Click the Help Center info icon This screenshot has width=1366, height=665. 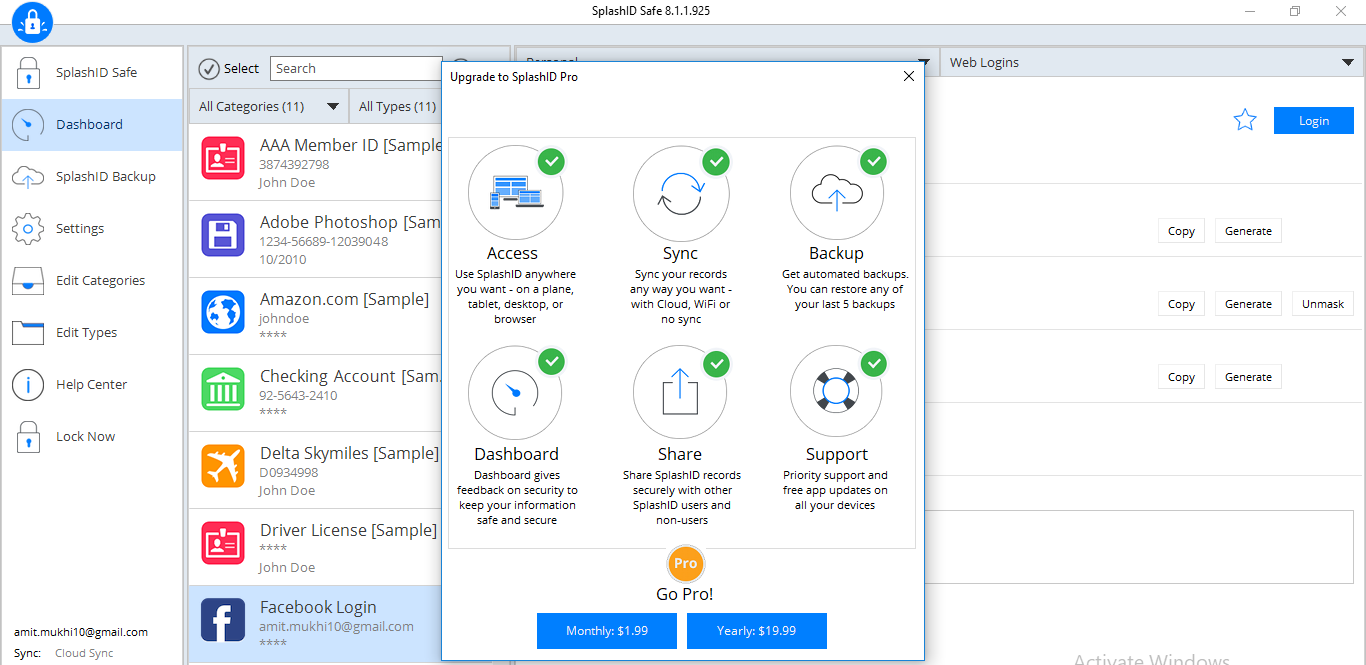point(28,384)
